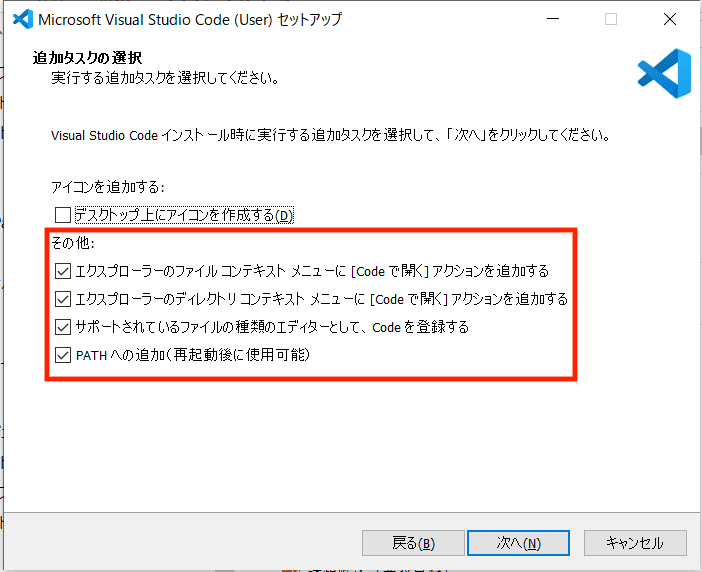Click the 実行する追加タスクを選択してください subtitle
702x572 pixels.
pyautogui.click(x=165, y=77)
